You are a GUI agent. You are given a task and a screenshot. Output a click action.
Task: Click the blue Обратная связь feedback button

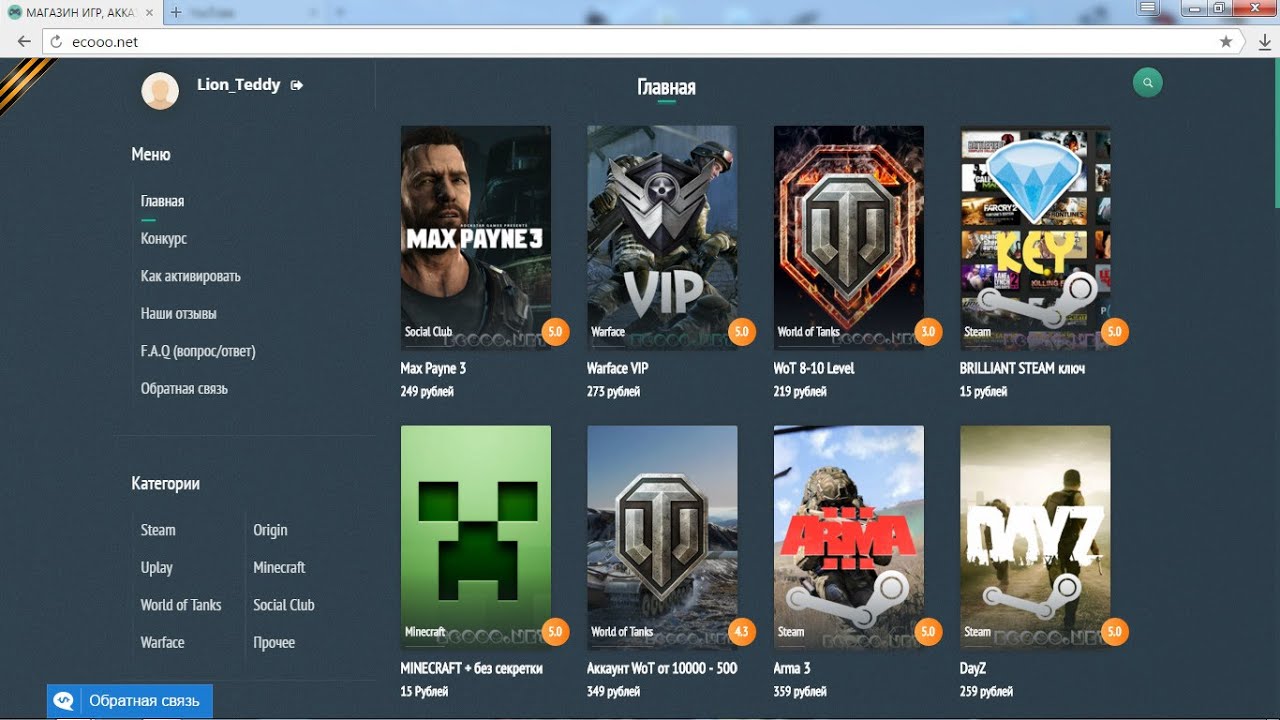coord(130,701)
